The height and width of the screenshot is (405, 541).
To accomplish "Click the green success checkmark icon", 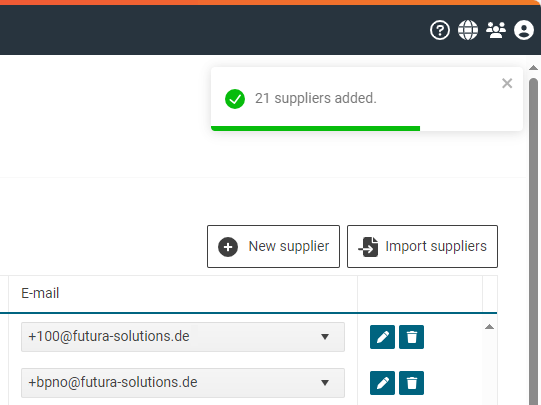I will point(235,99).
